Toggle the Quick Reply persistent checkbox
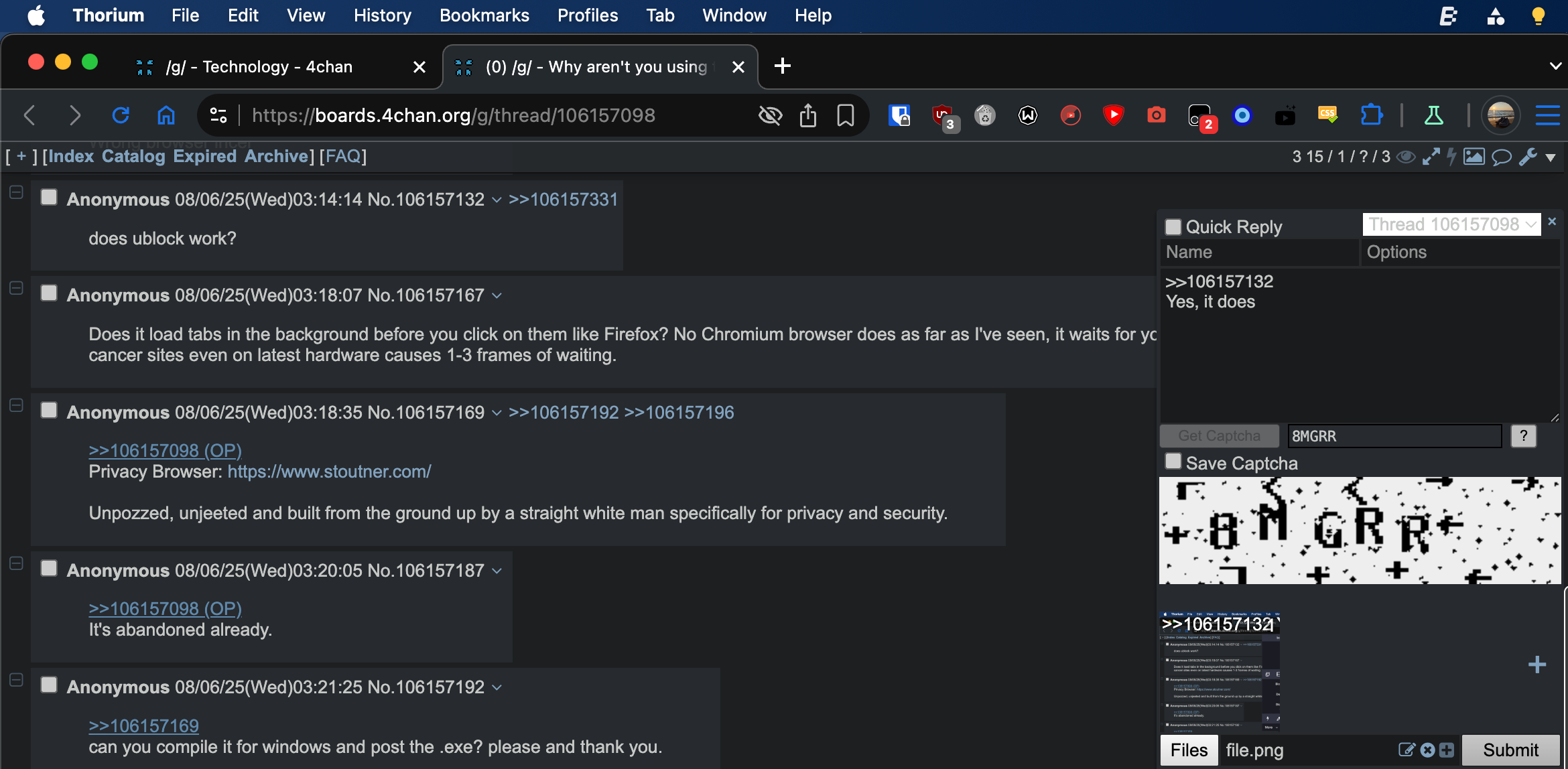 point(1173,226)
